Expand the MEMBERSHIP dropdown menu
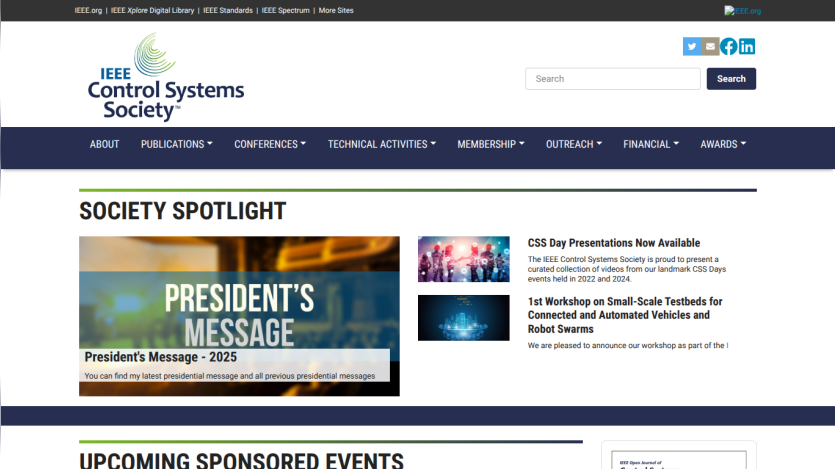The width and height of the screenshot is (835, 469). [491, 144]
